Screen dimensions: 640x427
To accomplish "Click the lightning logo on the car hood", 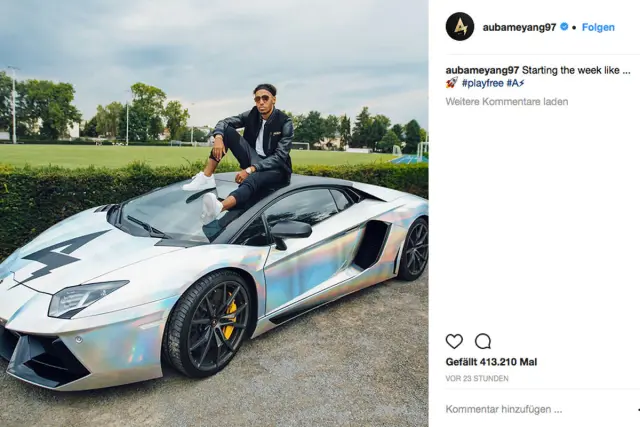I will [x=57, y=256].
